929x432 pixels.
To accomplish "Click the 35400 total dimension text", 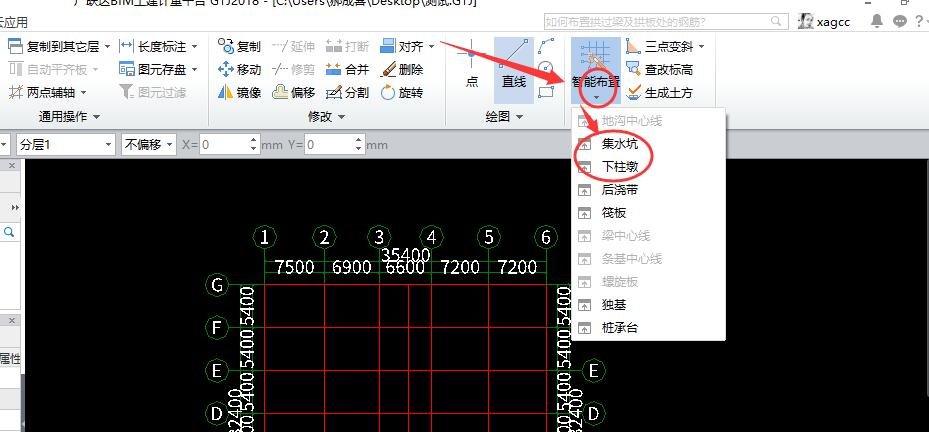I will [x=405, y=255].
